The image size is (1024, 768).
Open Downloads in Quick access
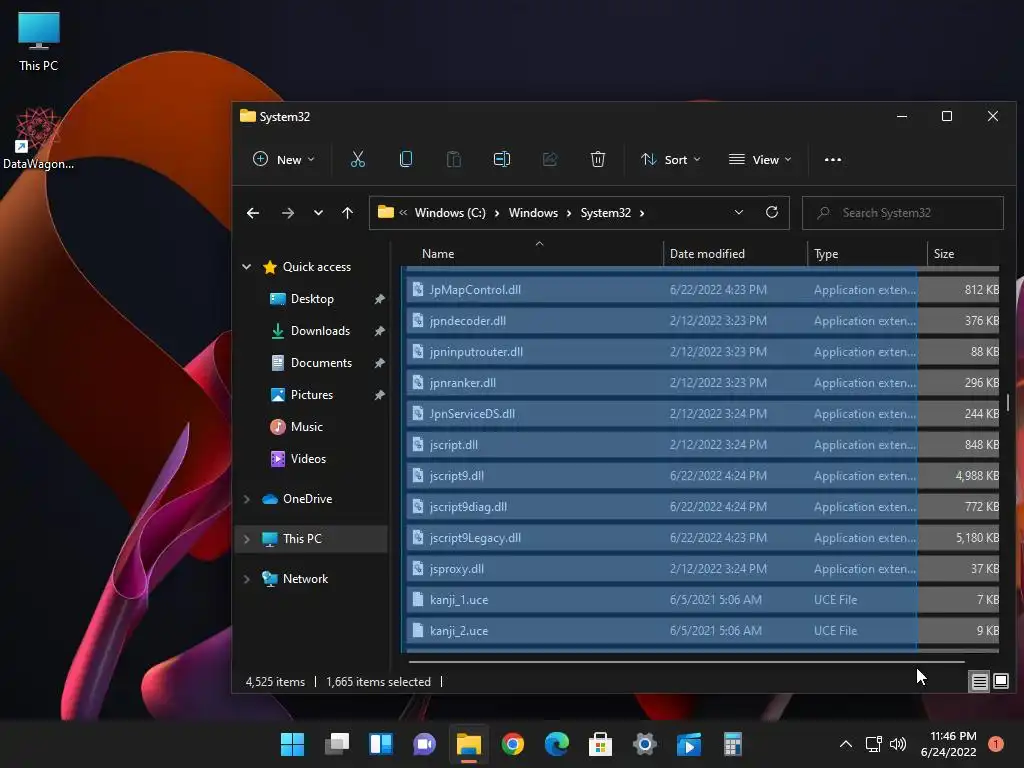320,330
